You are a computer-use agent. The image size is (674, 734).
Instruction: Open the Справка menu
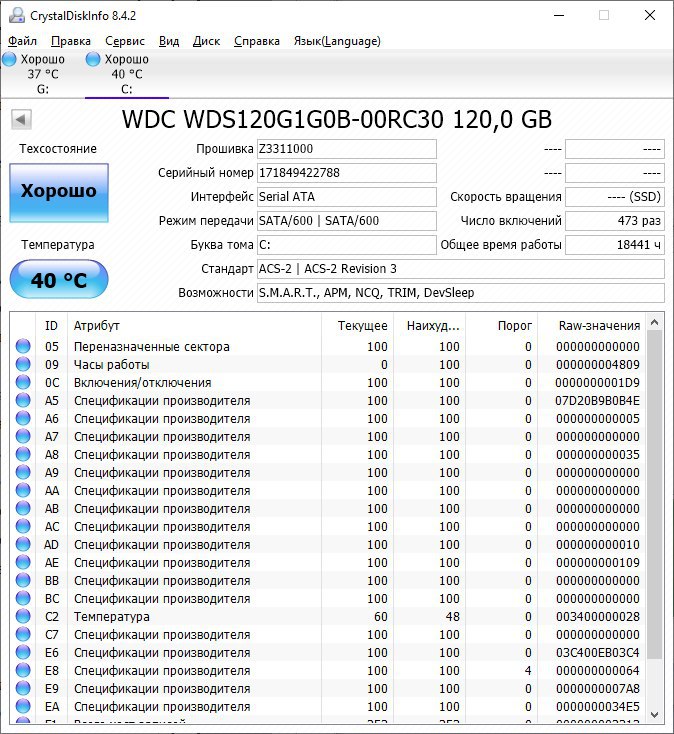click(257, 41)
